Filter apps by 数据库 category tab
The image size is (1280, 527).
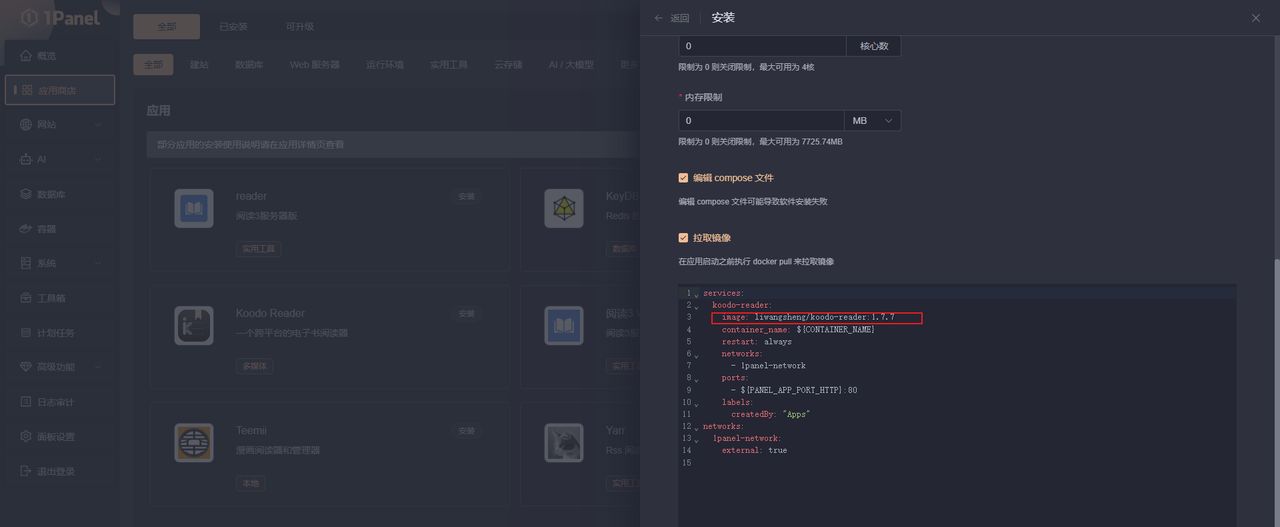pos(249,65)
